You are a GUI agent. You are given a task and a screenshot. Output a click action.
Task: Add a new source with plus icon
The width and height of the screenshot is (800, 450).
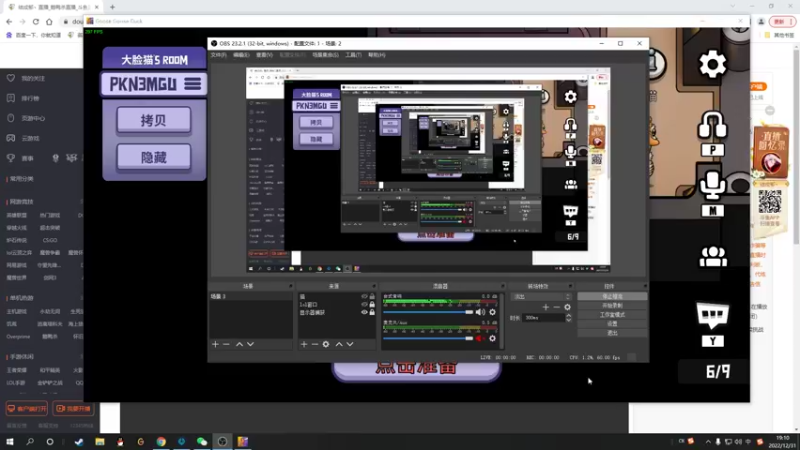pyautogui.click(x=304, y=344)
